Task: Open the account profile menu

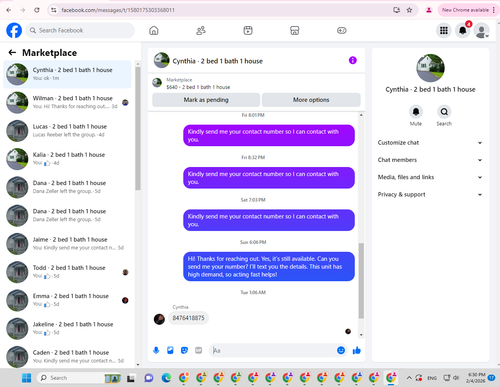Action: point(482,31)
